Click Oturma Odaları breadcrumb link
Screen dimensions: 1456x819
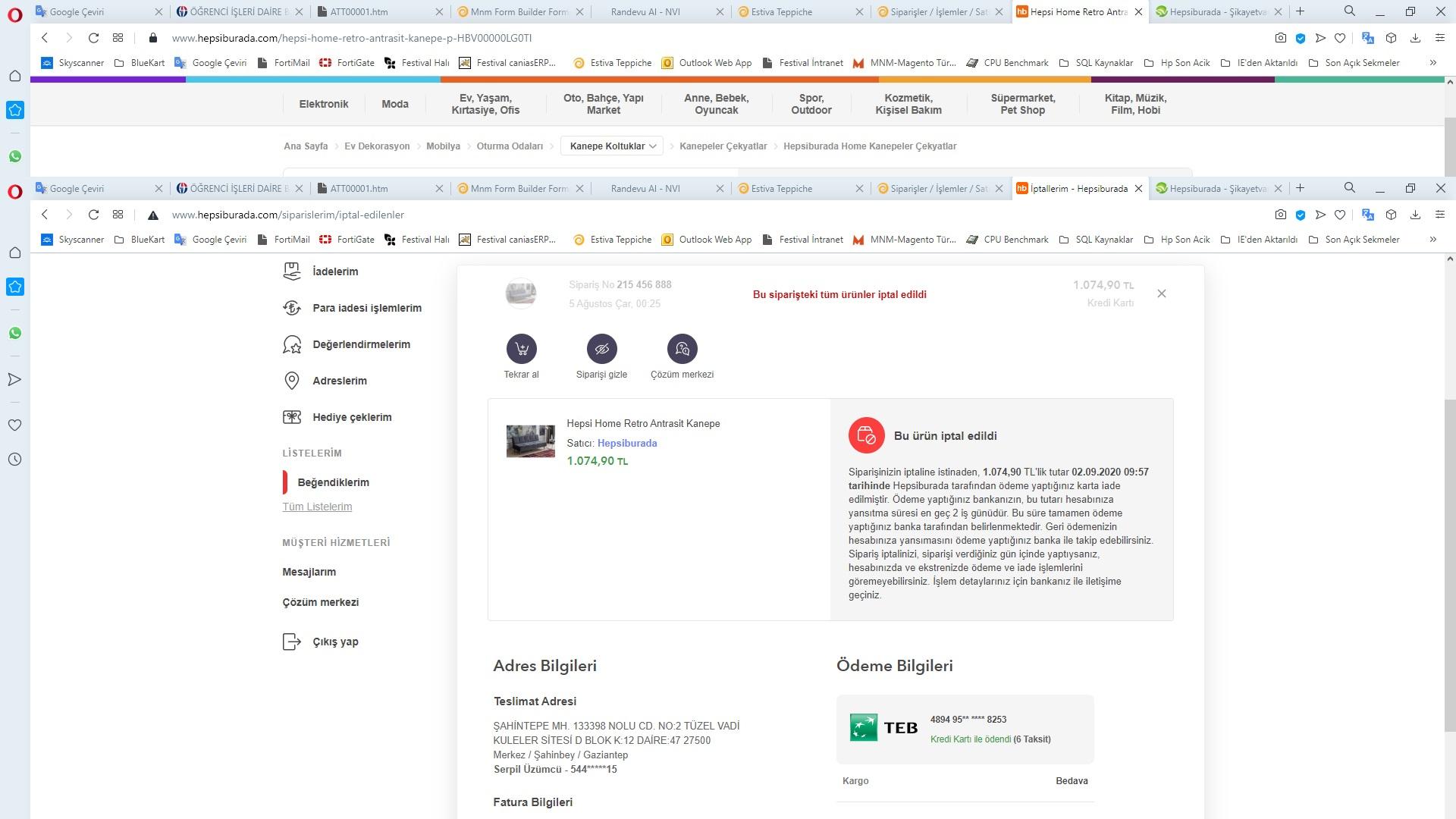(x=510, y=146)
